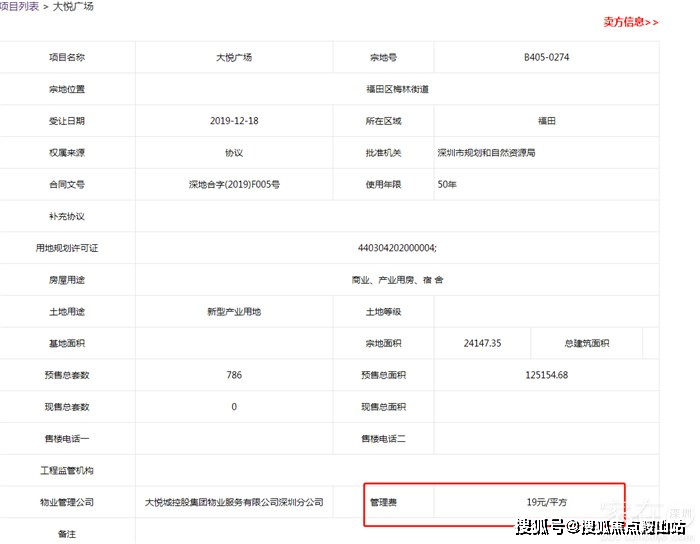Image resolution: width=700 pixels, height=544 pixels.
Task: Select the 协议 value cell
Action: (x=234, y=153)
